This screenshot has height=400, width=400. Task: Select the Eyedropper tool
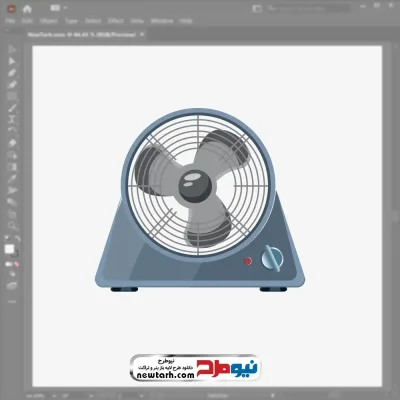(12, 178)
